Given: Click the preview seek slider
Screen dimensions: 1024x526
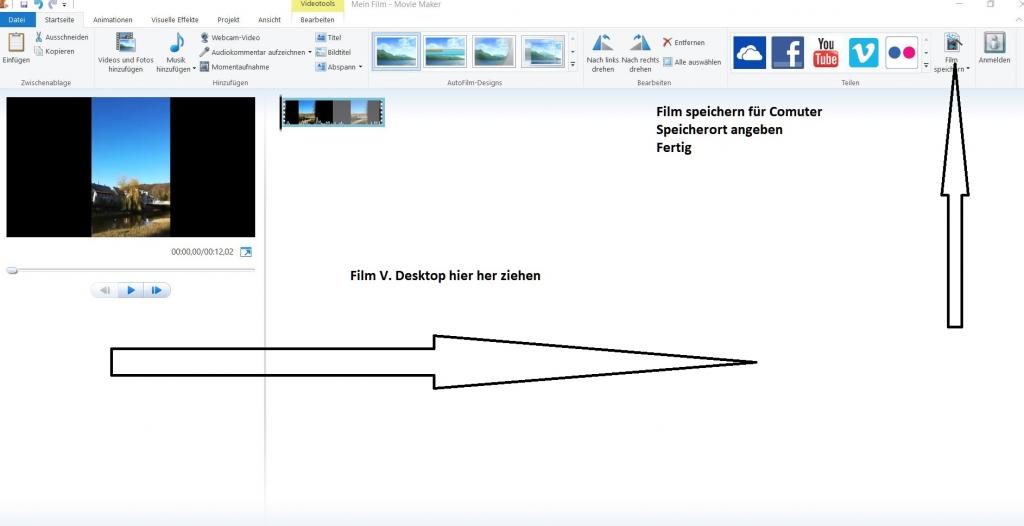Looking at the screenshot, I should (x=130, y=270).
